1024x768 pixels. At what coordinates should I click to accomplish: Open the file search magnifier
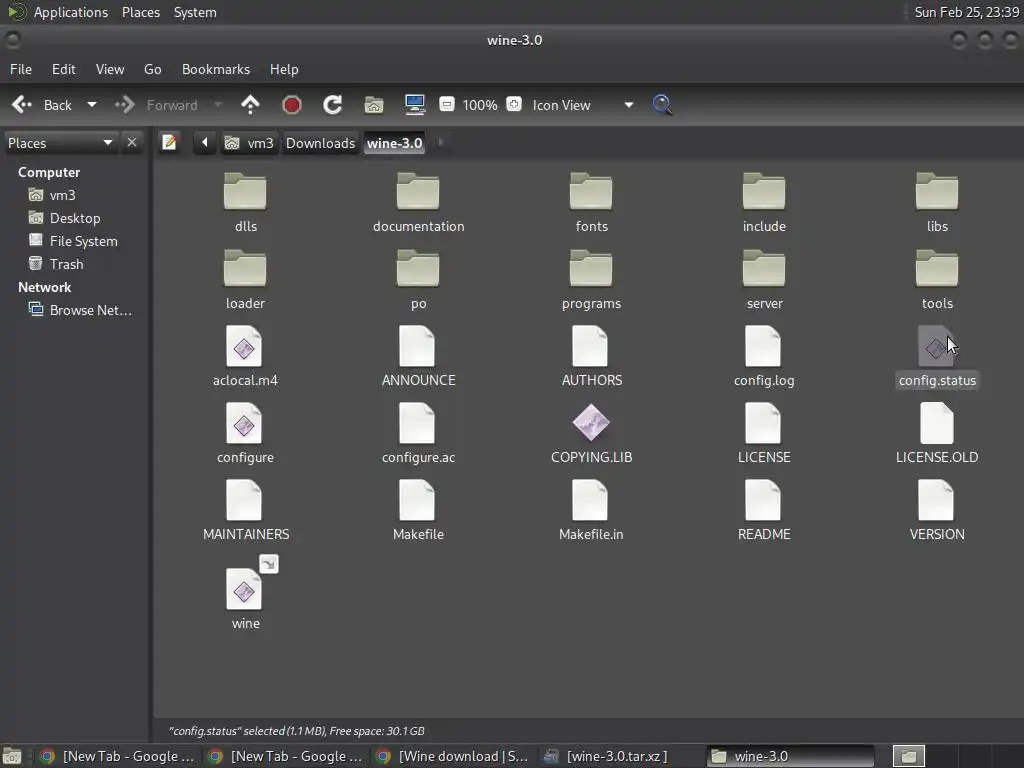(x=662, y=104)
